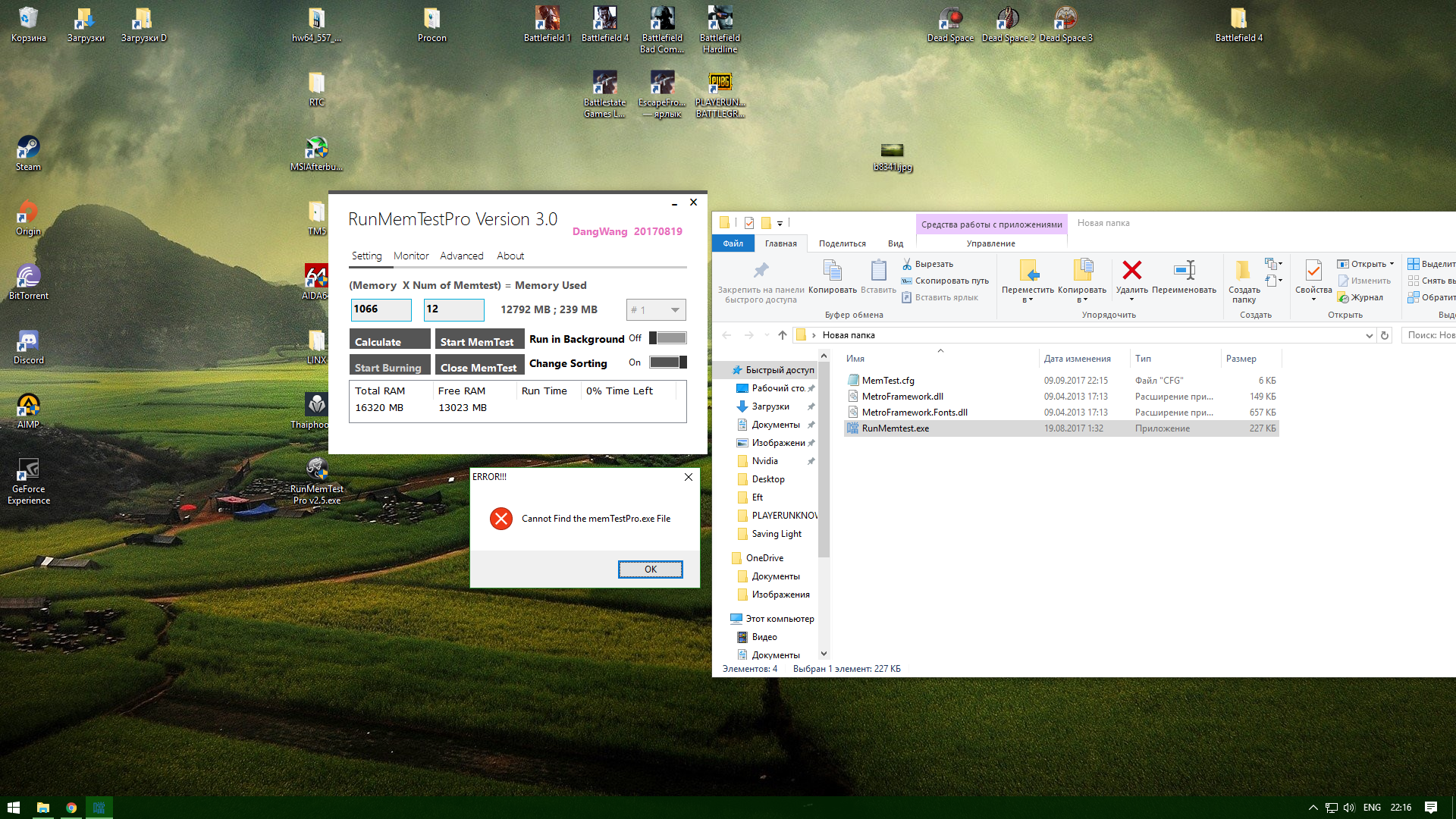The width and height of the screenshot is (1456, 819).
Task: Toggle Change Sorting switch
Action: (667, 362)
